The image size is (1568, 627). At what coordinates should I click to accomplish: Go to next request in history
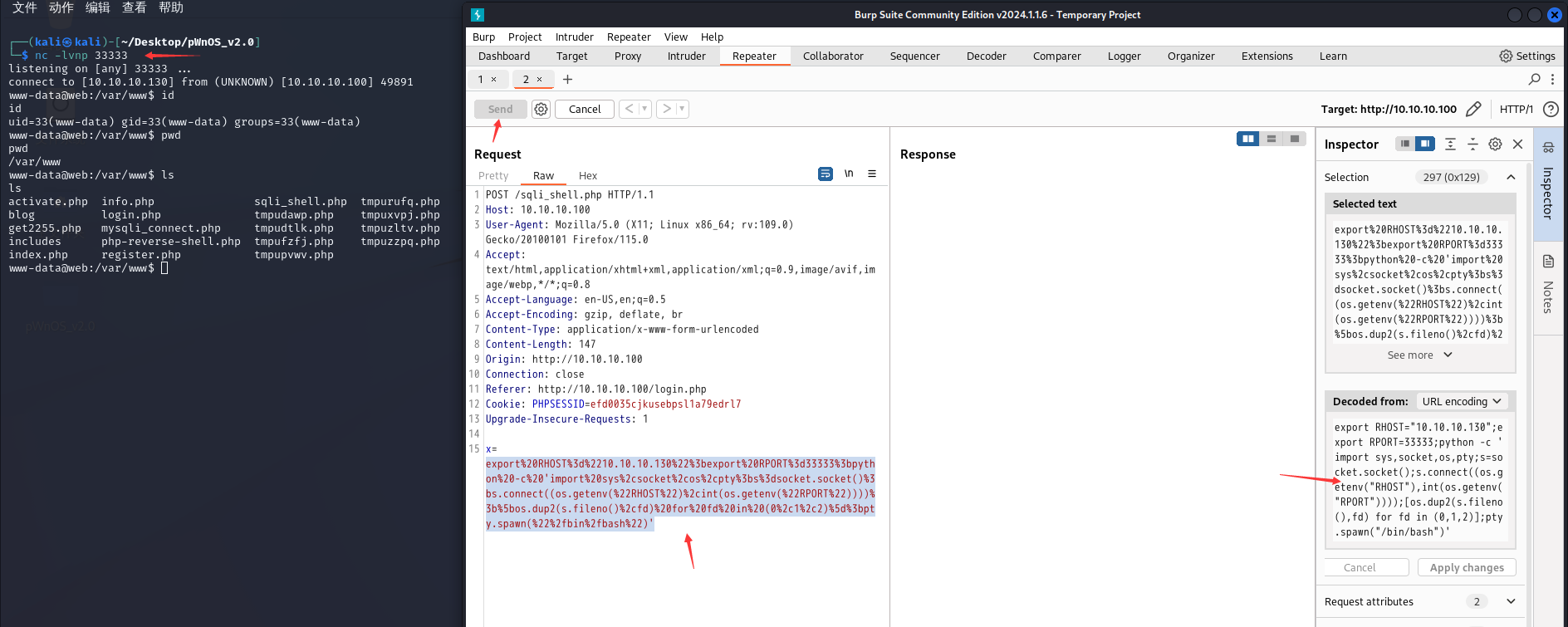point(666,109)
